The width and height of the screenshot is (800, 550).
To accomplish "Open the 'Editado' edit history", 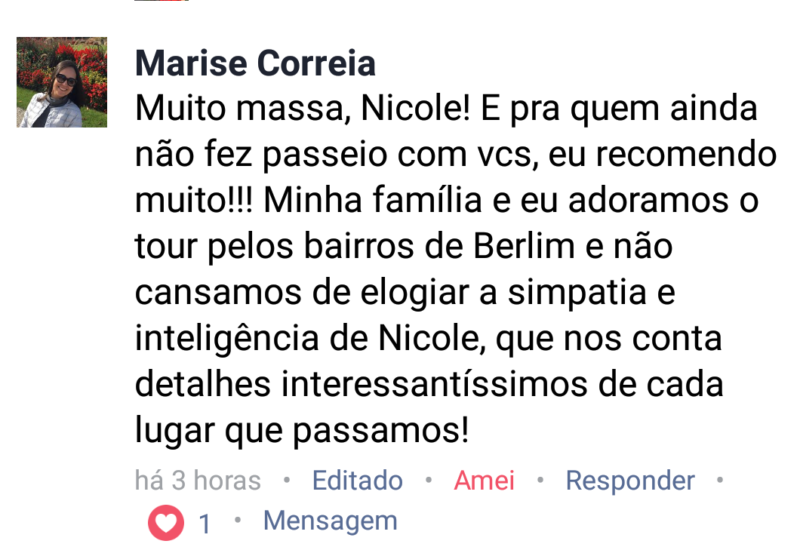I will point(357,480).
